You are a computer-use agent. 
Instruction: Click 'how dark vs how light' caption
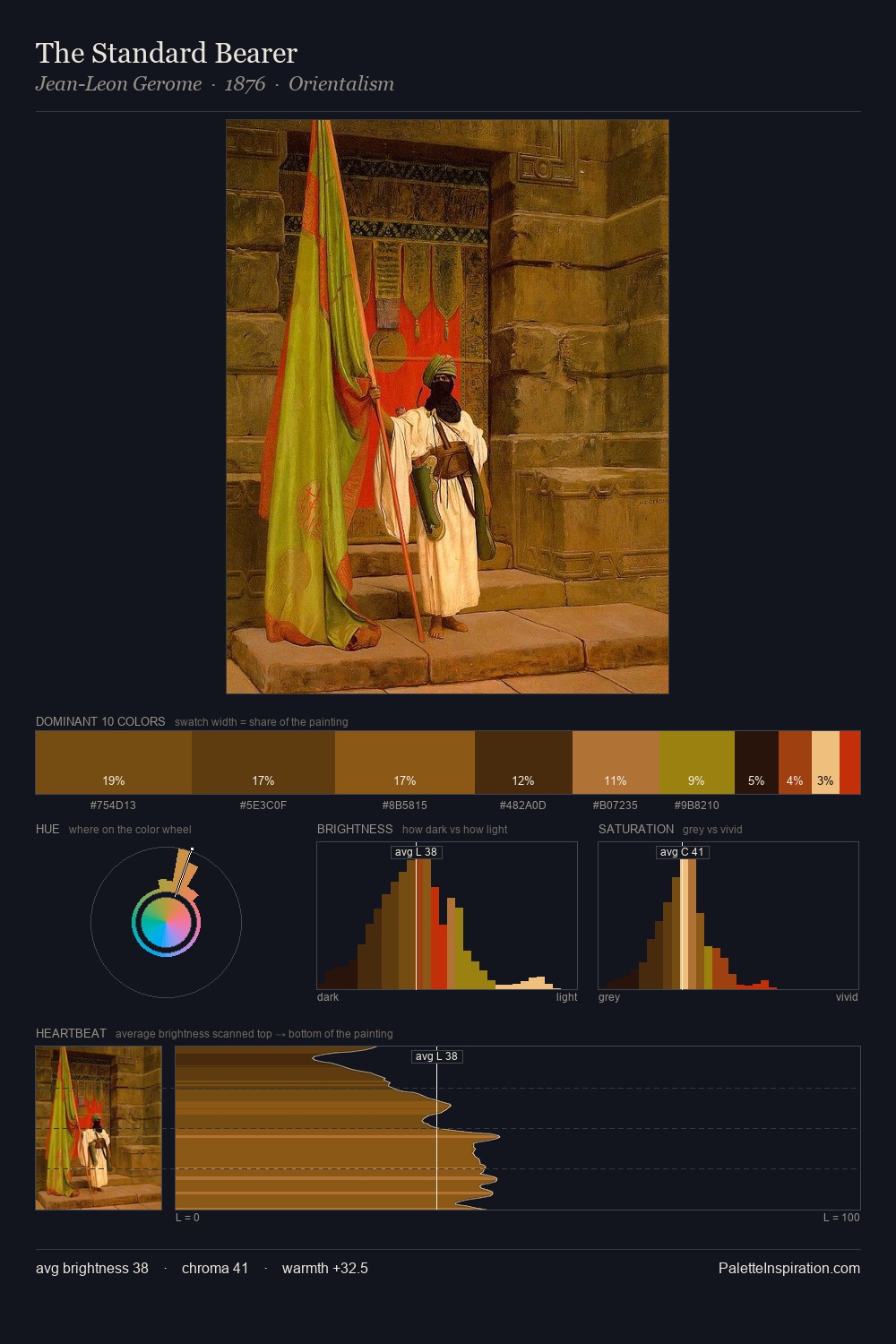tap(455, 830)
